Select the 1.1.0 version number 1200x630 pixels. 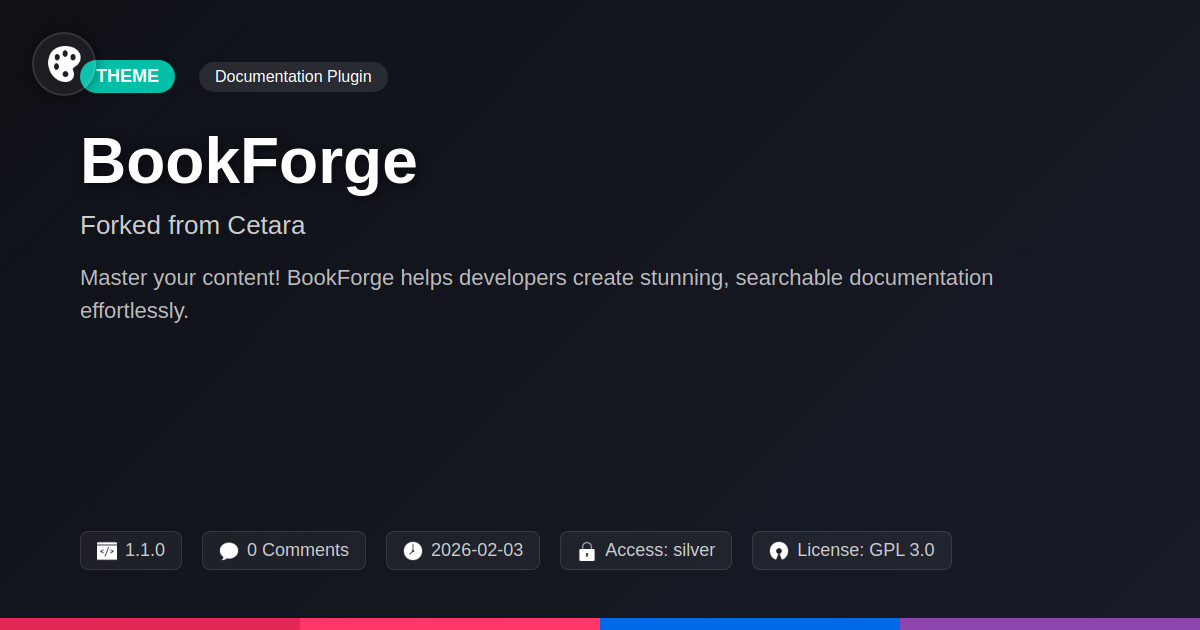coord(145,550)
